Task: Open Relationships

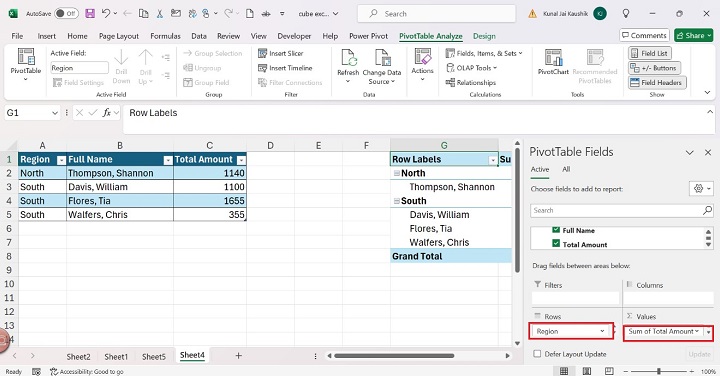Action: [471, 83]
